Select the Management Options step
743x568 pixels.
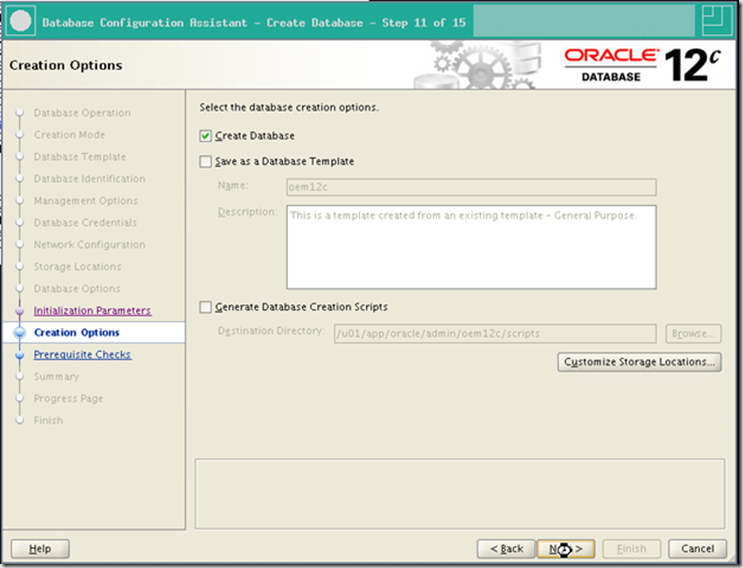coord(85,201)
